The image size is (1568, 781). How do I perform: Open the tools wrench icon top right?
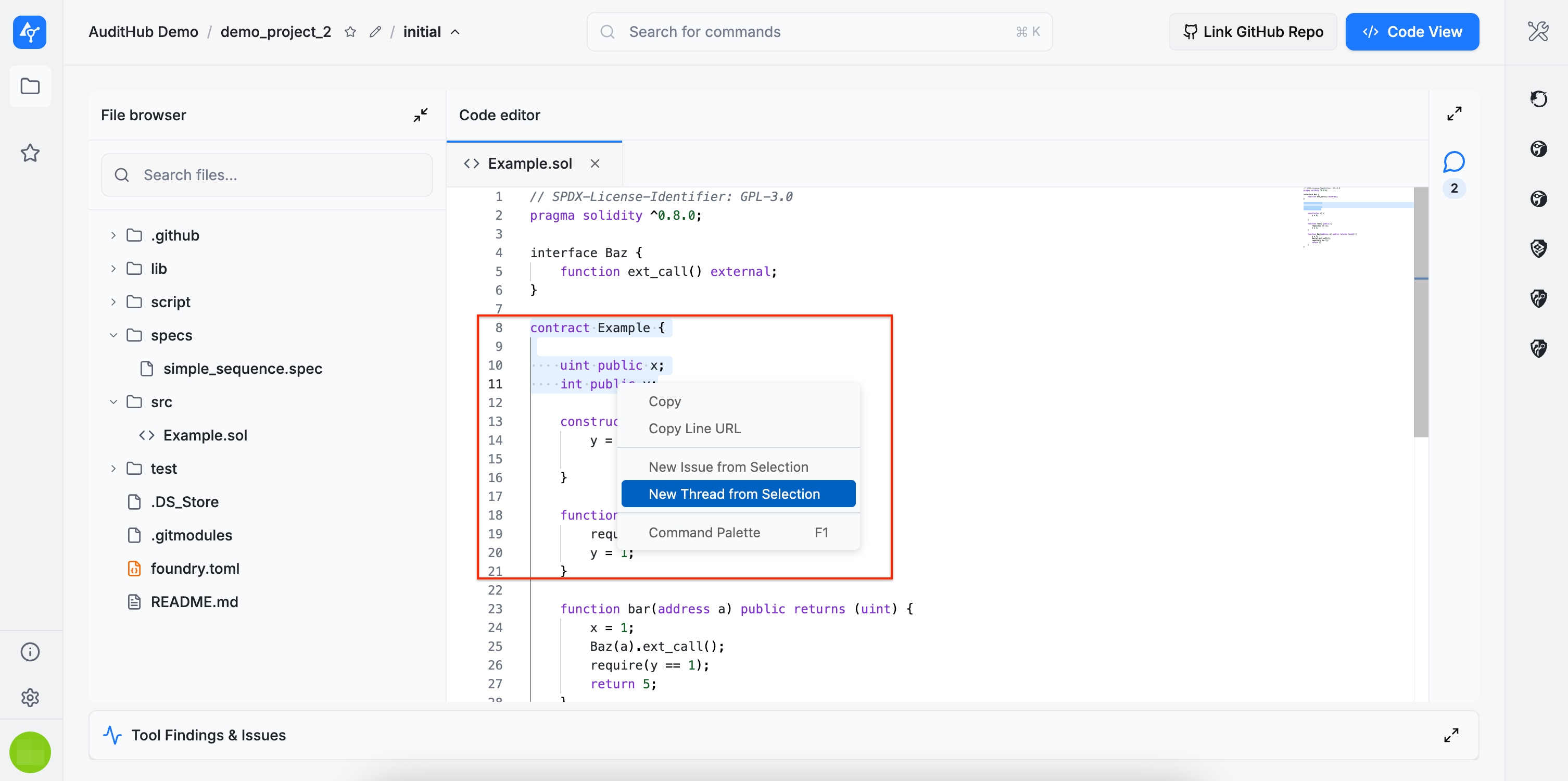(1538, 32)
